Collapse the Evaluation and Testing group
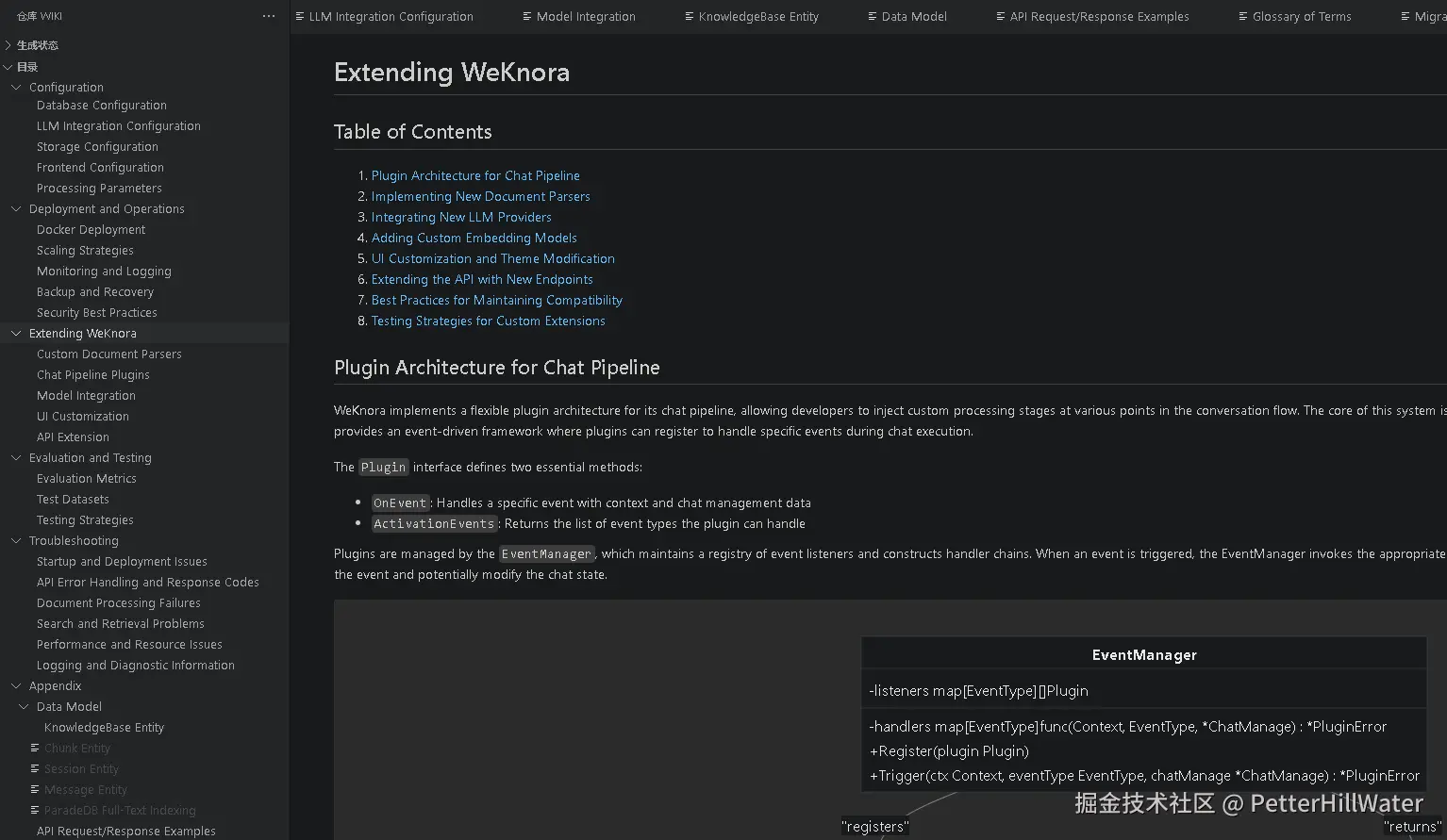The width and height of the screenshot is (1447, 840). click(16, 458)
